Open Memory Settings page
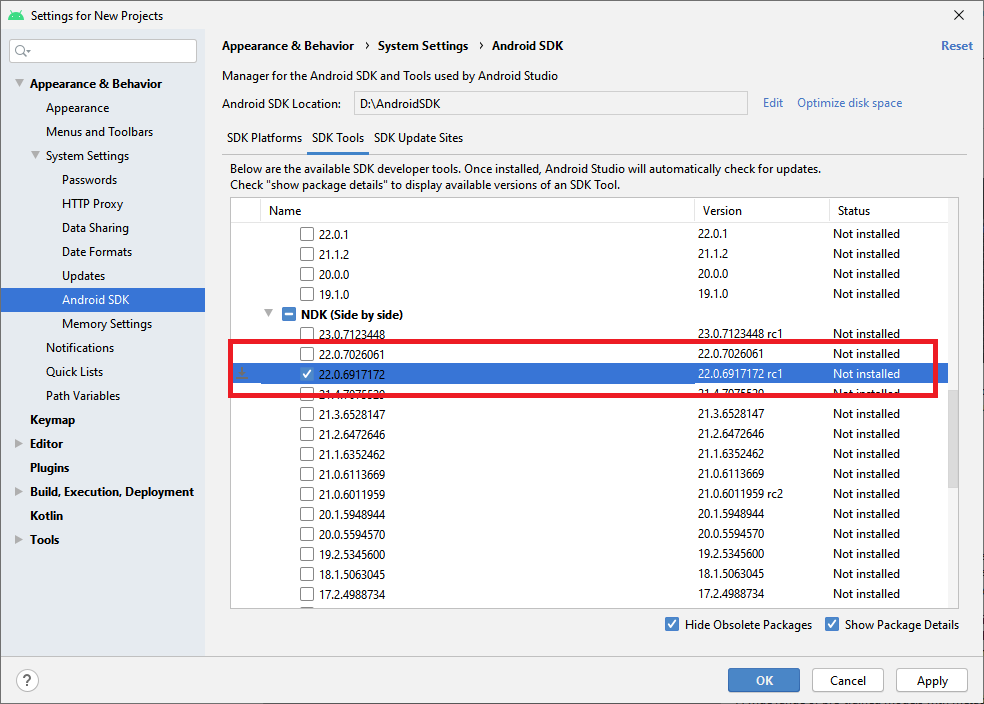This screenshot has height=704, width=984. [107, 324]
